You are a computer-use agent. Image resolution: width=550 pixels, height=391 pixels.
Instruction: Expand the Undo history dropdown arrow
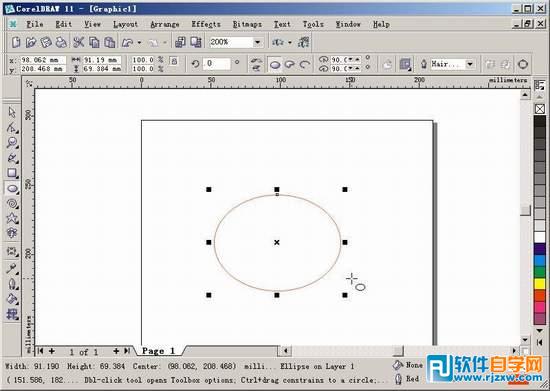tap(139, 42)
